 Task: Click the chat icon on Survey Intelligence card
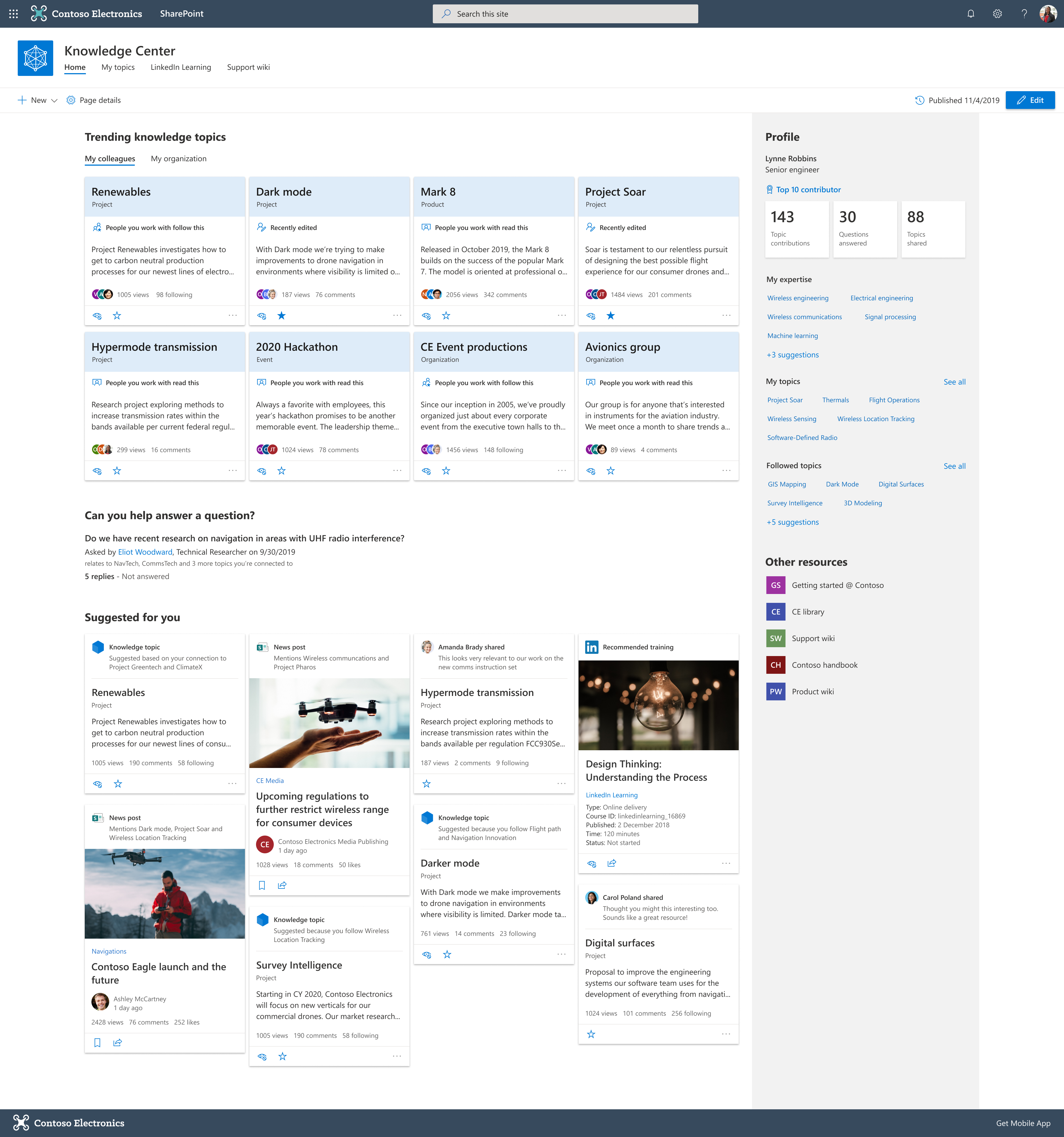tap(262, 1056)
